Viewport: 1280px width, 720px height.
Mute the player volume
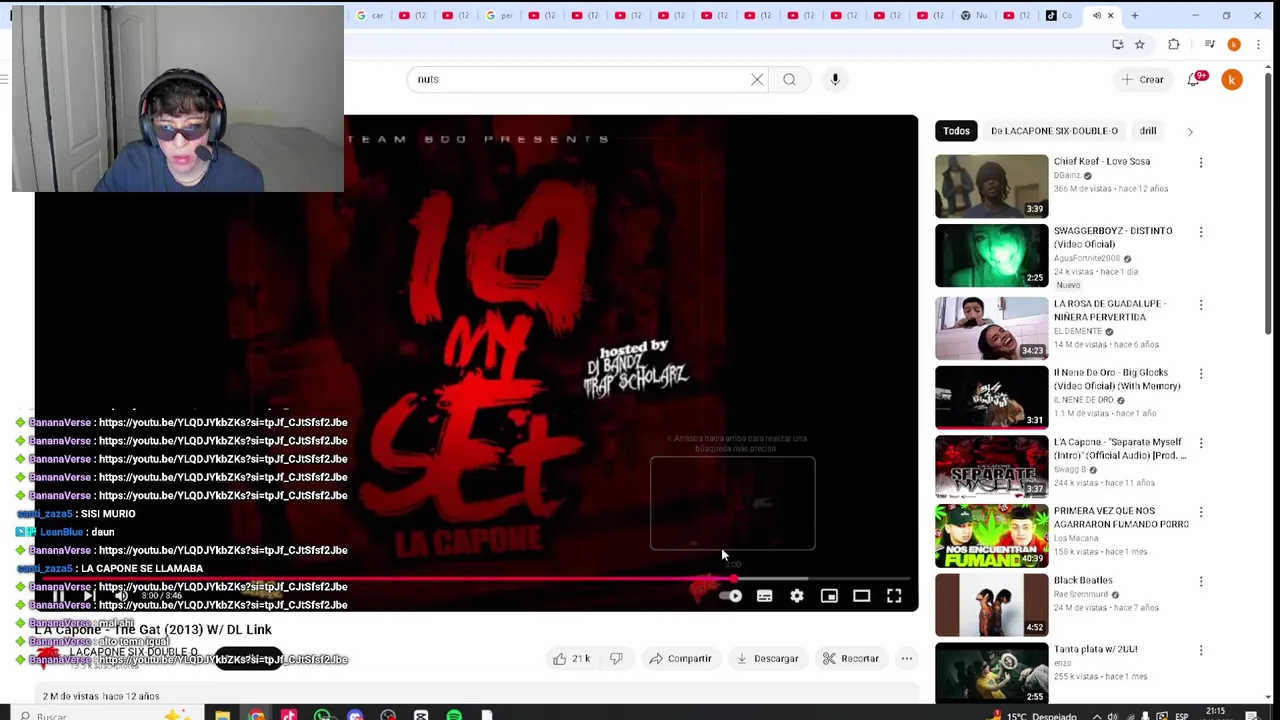(x=121, y=596)
